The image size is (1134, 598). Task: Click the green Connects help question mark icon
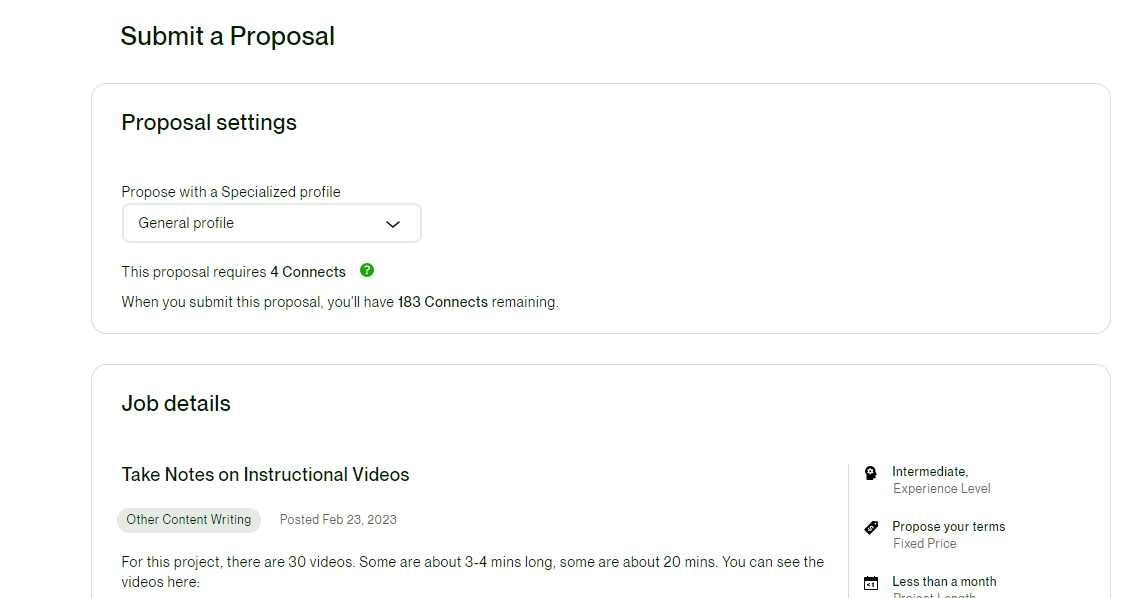(367, 270)
